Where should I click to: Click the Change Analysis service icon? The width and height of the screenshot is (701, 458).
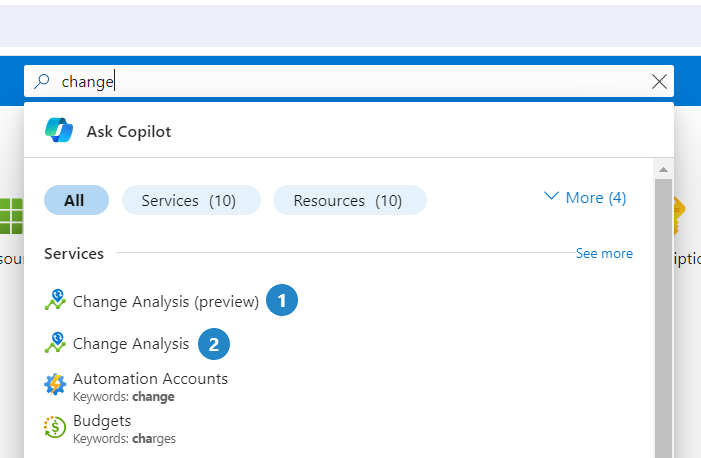tap(55, 343)
